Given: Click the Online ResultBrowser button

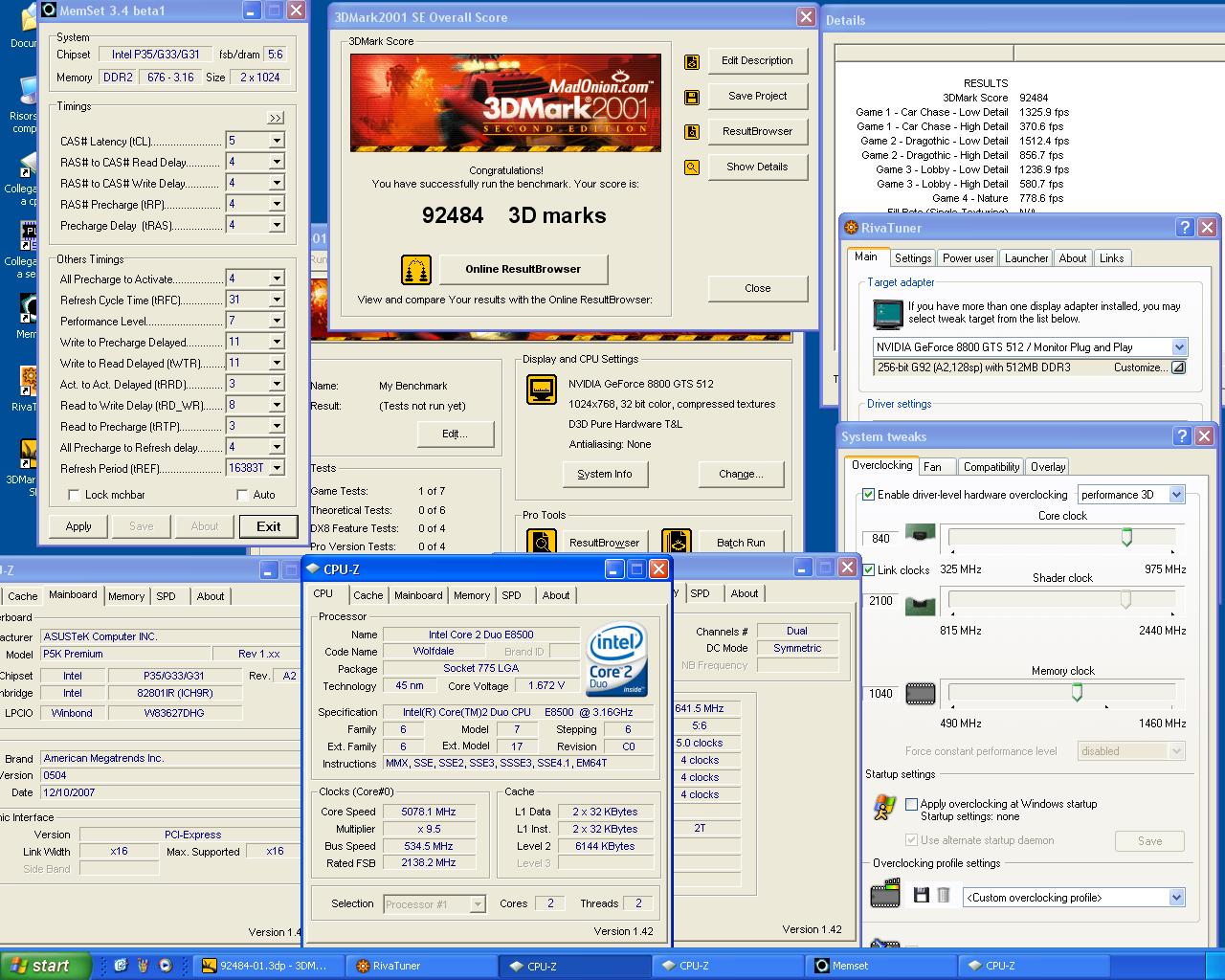Looking at the screenshot, I should [523, 269].
